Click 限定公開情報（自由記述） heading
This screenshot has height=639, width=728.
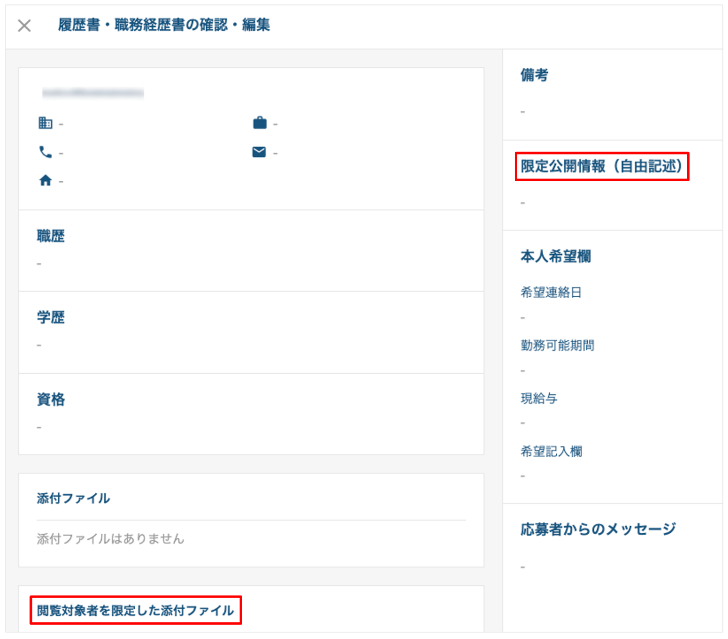[x=602, y=166]
